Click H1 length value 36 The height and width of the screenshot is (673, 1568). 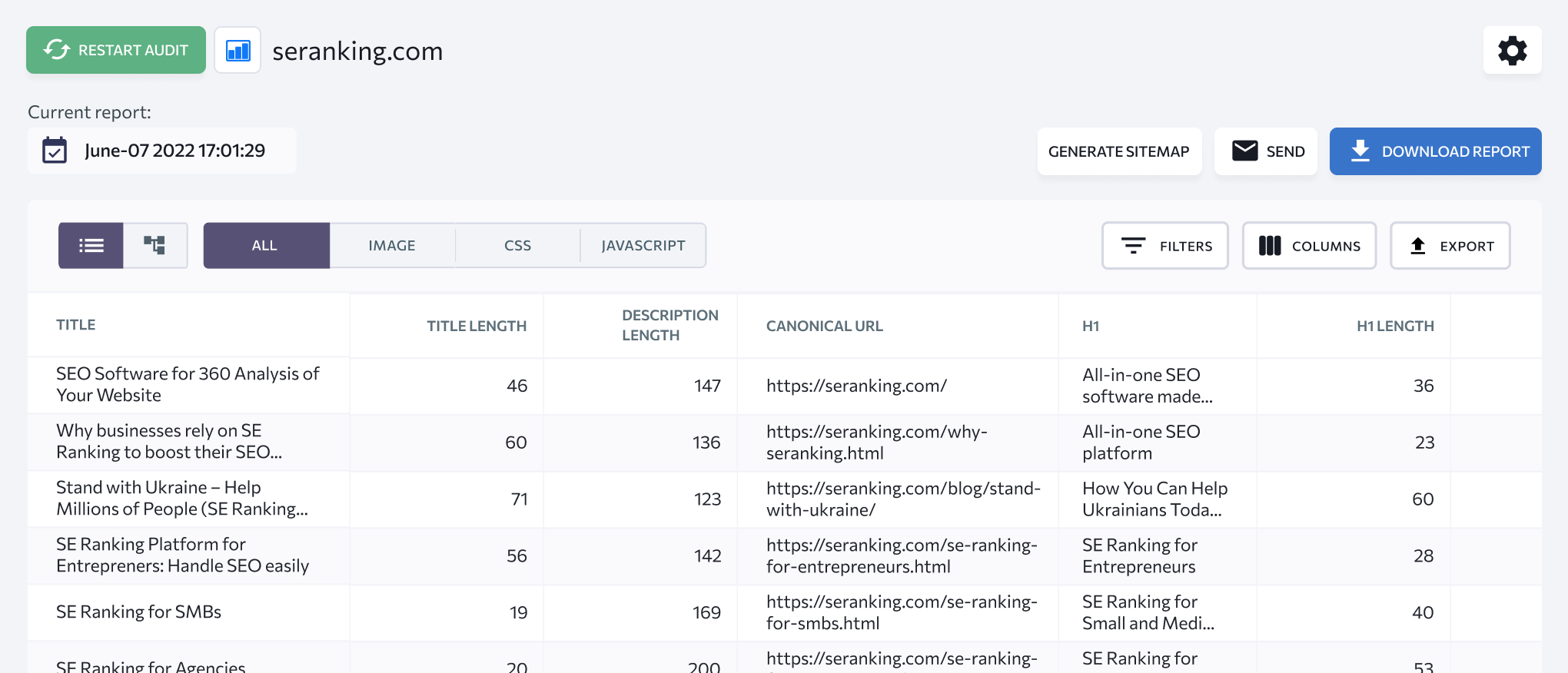(x=1423, y=386)
